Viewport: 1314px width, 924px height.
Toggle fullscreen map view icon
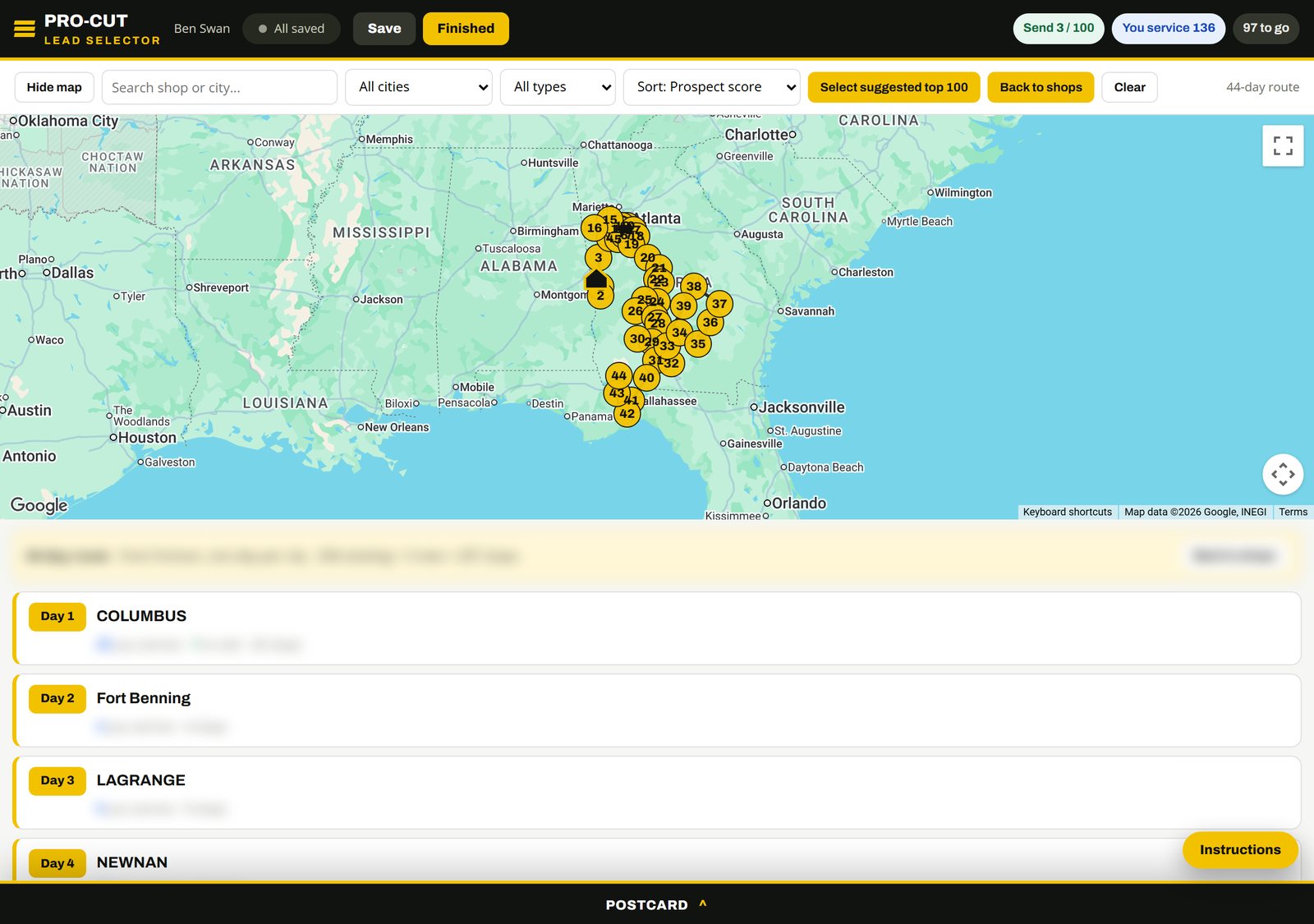[x=1283, y=146]
